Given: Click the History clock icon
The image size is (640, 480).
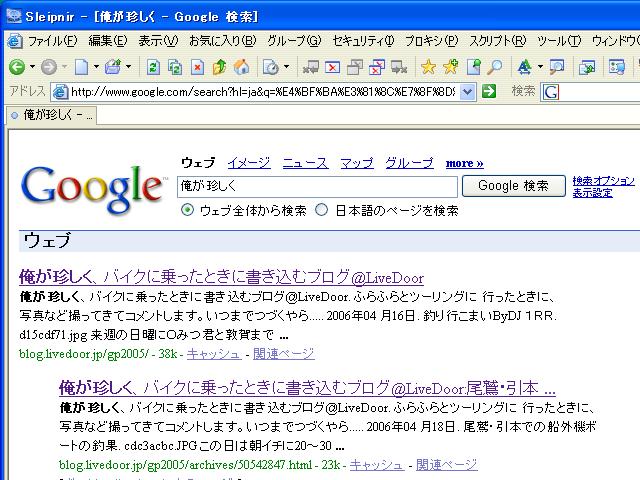Looking at the screenshot, I should coord(270,67).
